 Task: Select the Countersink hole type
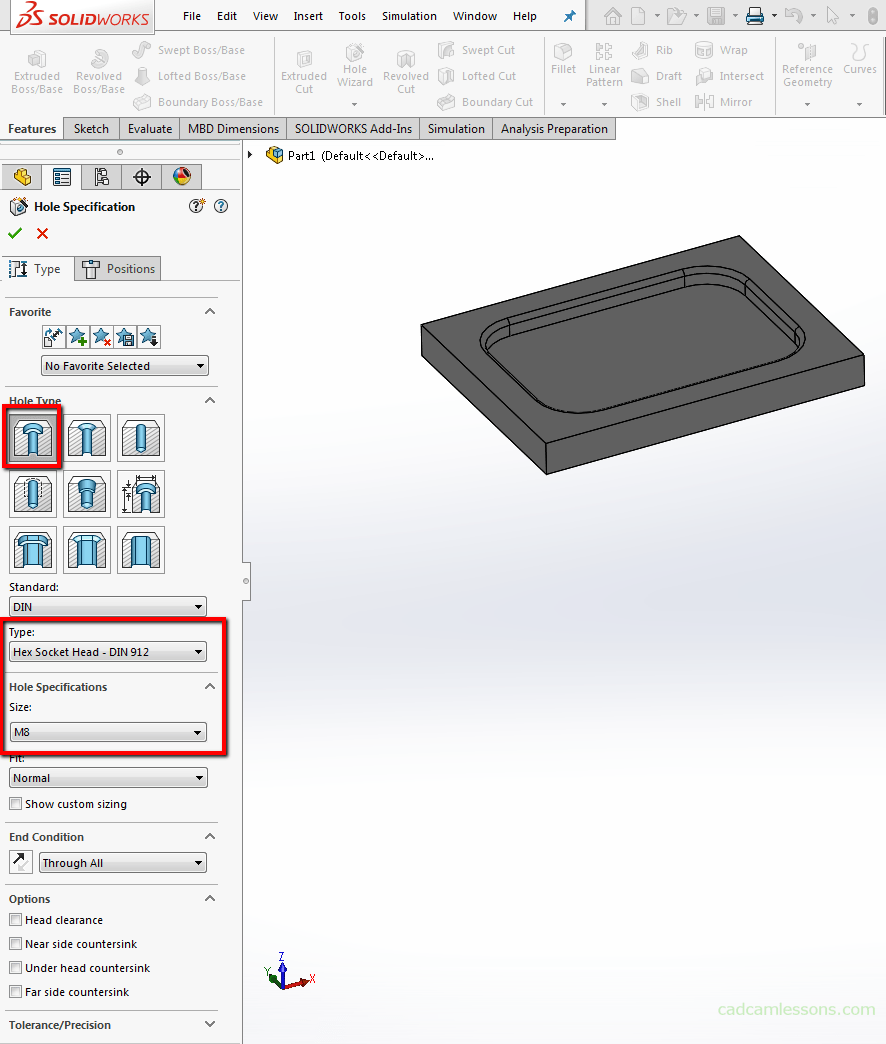tap(86, 438)
